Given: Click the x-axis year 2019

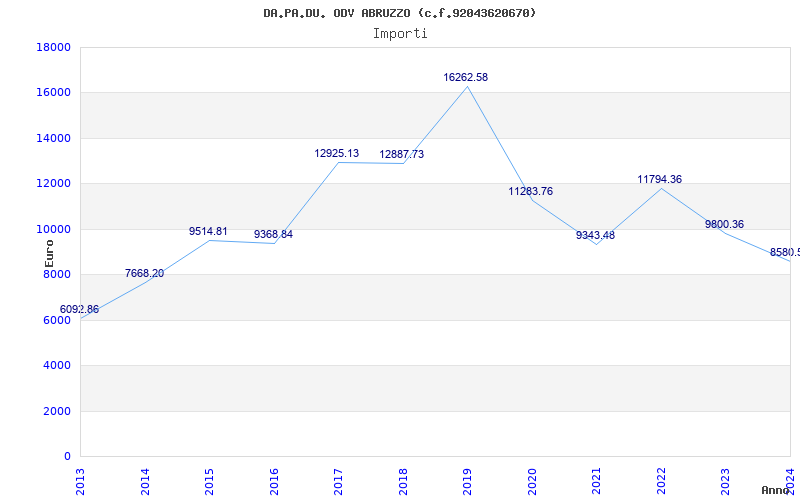Looking at the screenshot, I should pos(467,482).
